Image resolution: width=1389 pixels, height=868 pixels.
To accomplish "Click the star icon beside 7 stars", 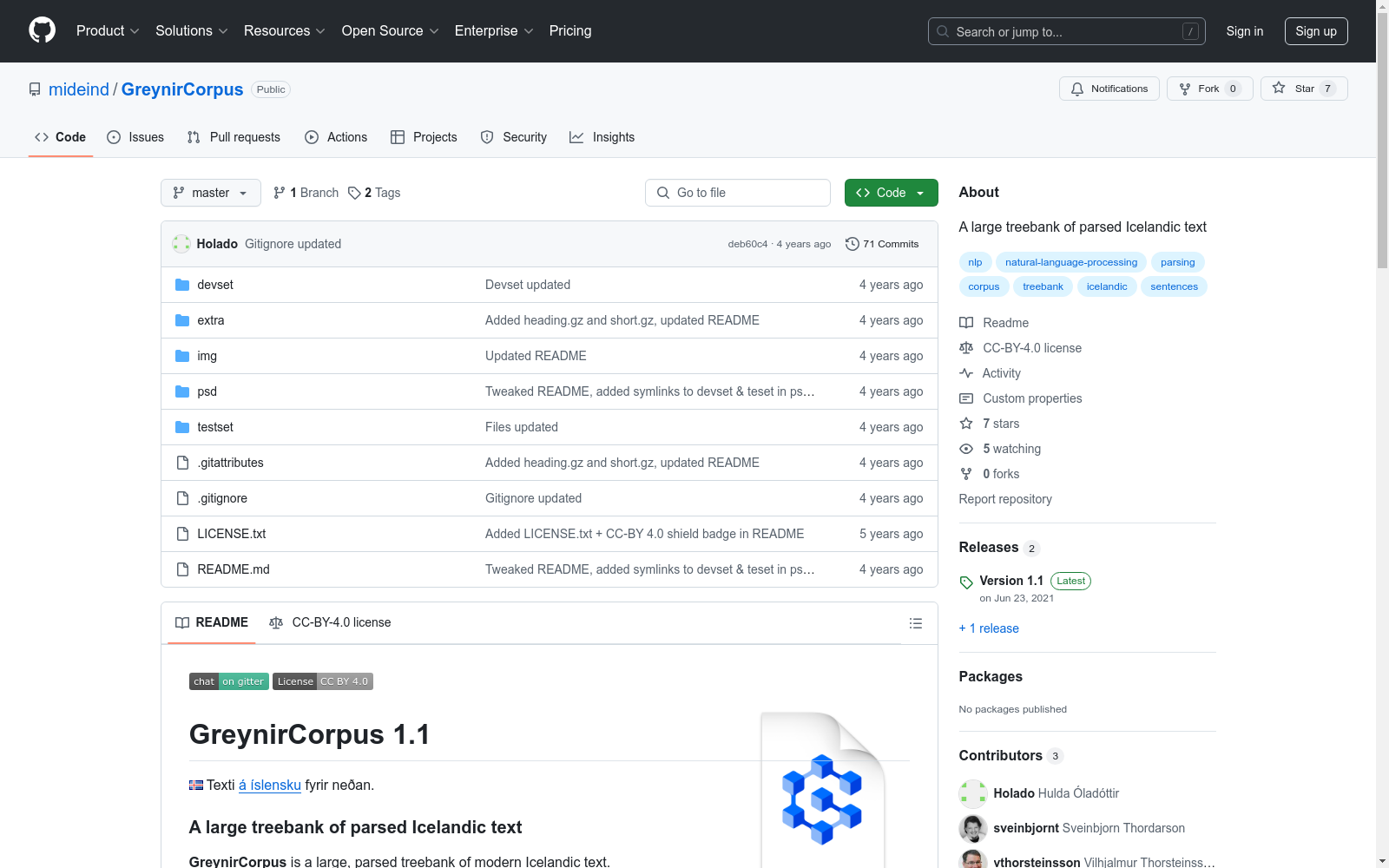I will pyautogui.click(x=966, y=424).
